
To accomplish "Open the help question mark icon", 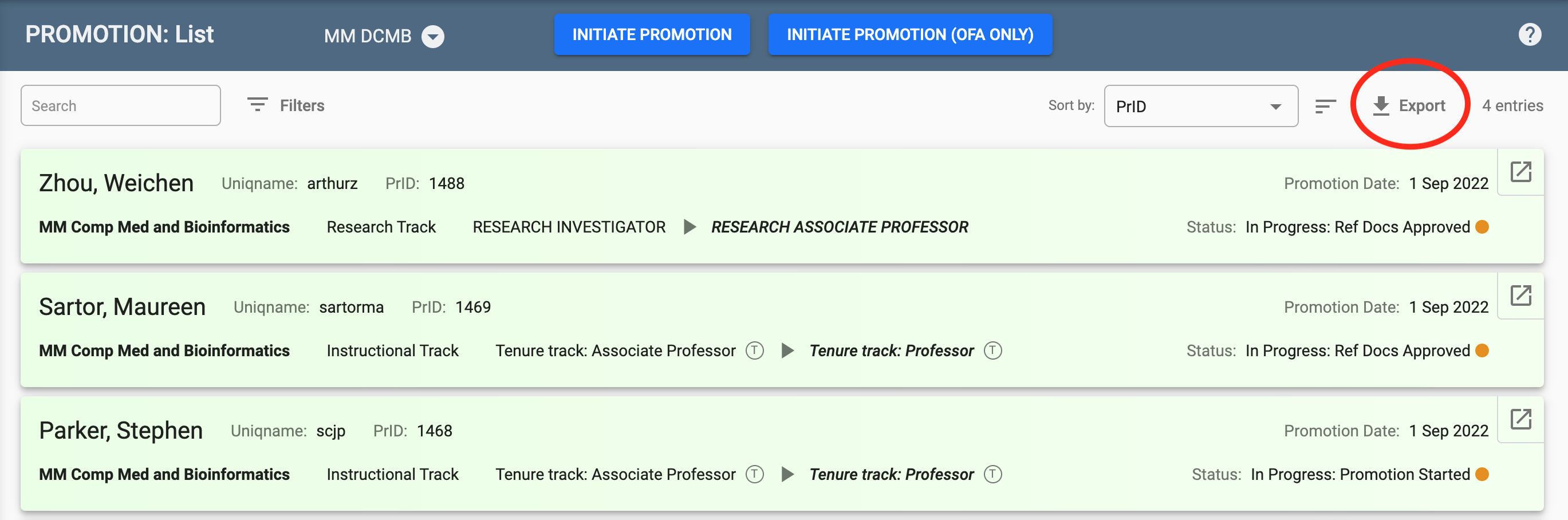I will (x=1530, y=35).
